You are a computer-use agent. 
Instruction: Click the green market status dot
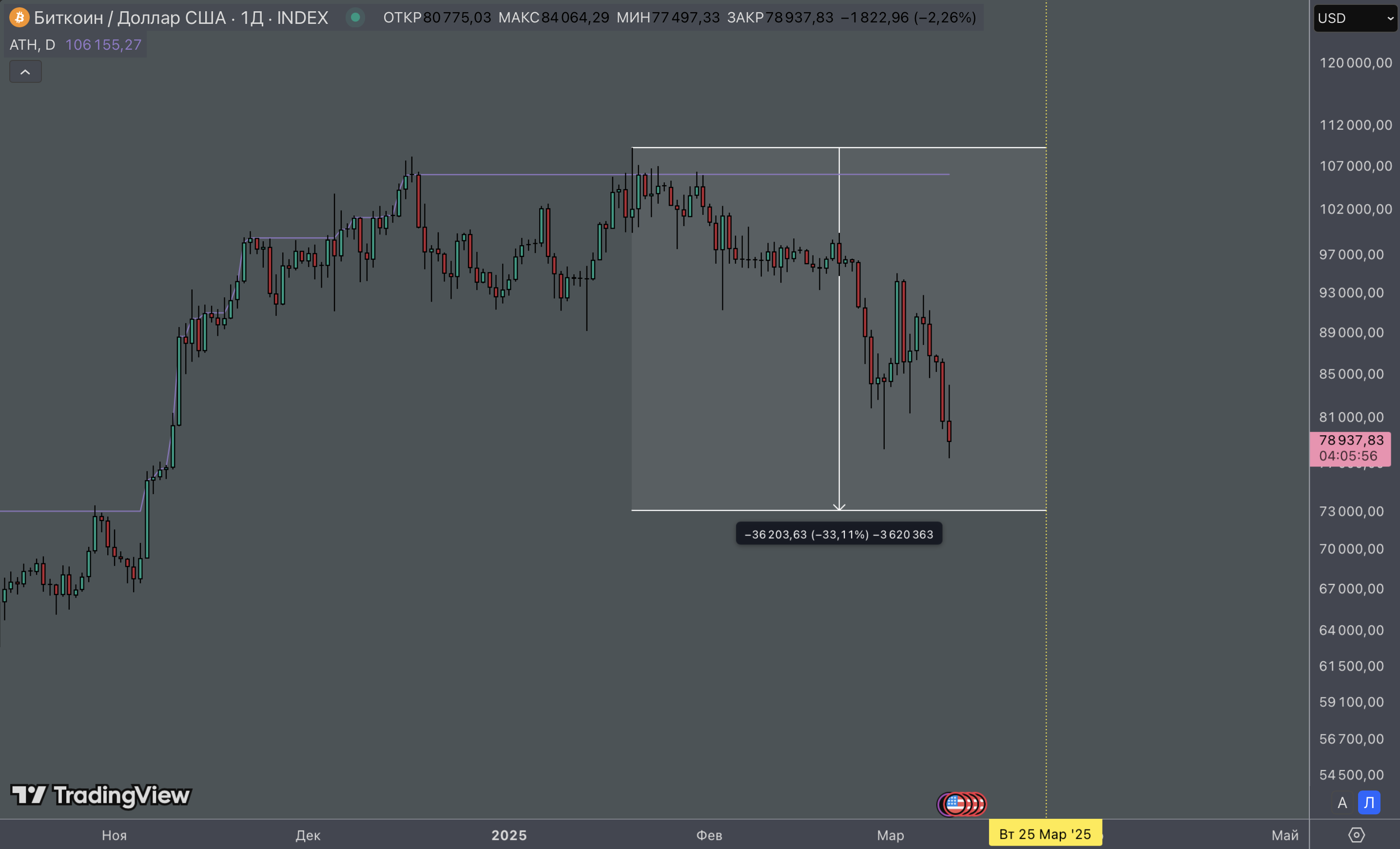coord(355,18)
